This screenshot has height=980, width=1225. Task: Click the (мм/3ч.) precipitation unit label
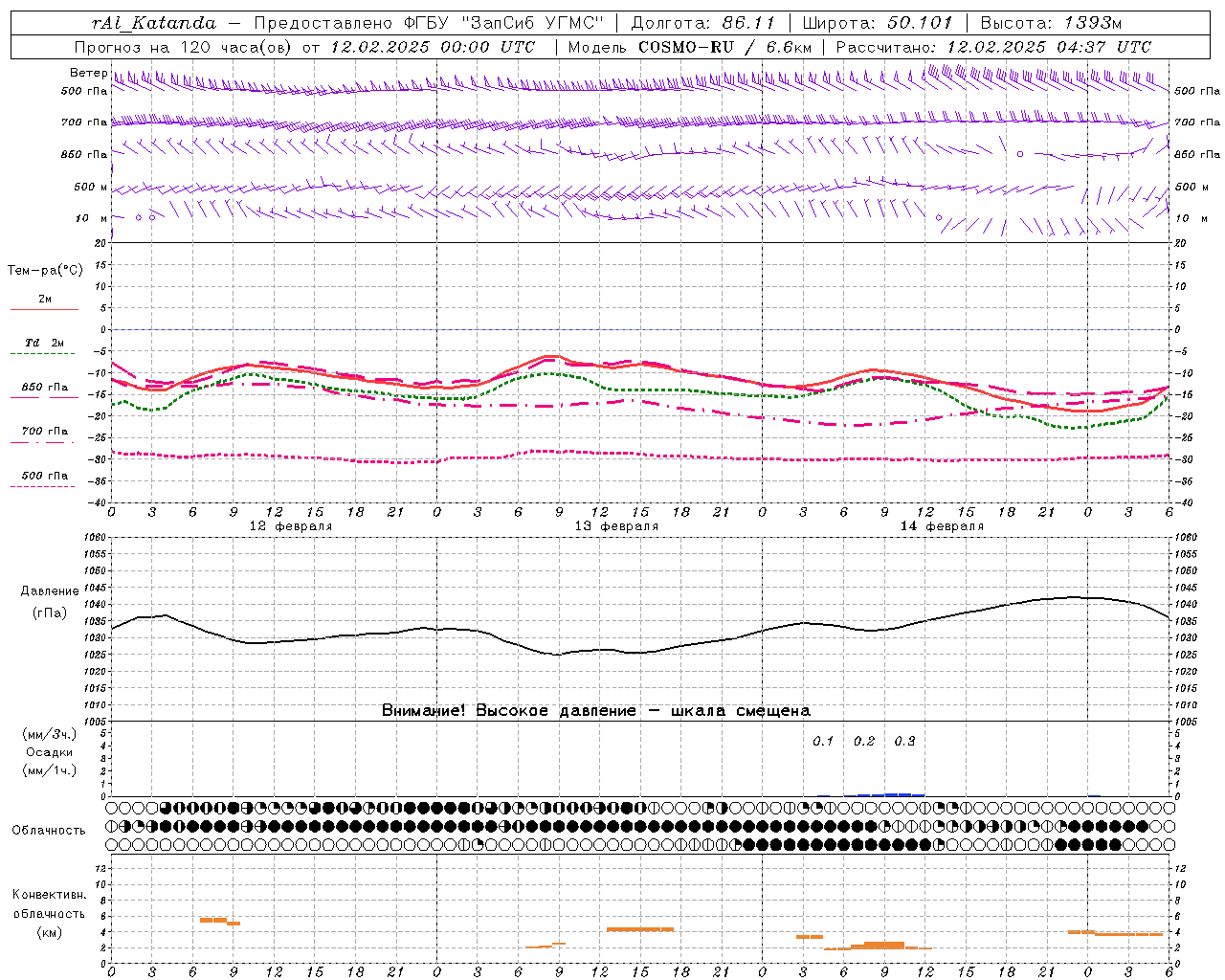coord(50,734)
